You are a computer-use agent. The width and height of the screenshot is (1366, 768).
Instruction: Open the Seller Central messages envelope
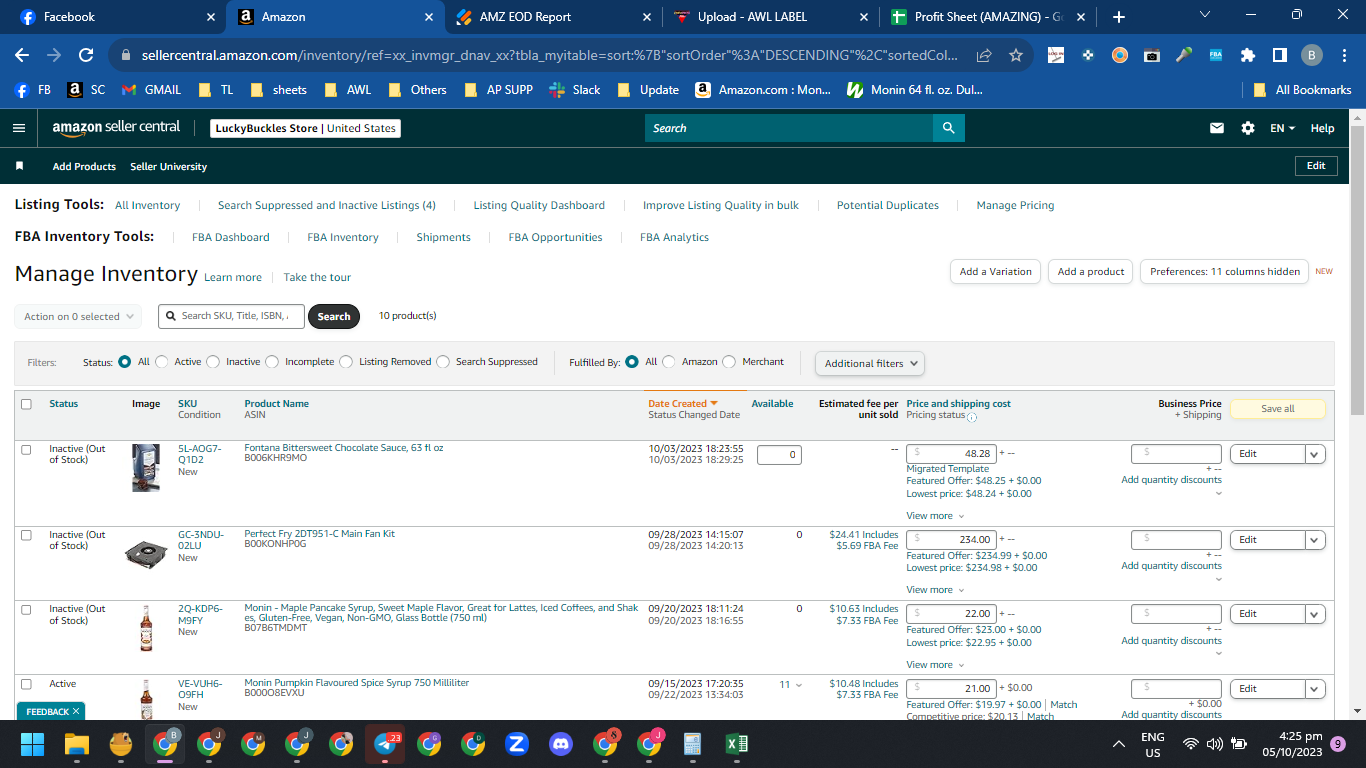tap(1217, 128)
